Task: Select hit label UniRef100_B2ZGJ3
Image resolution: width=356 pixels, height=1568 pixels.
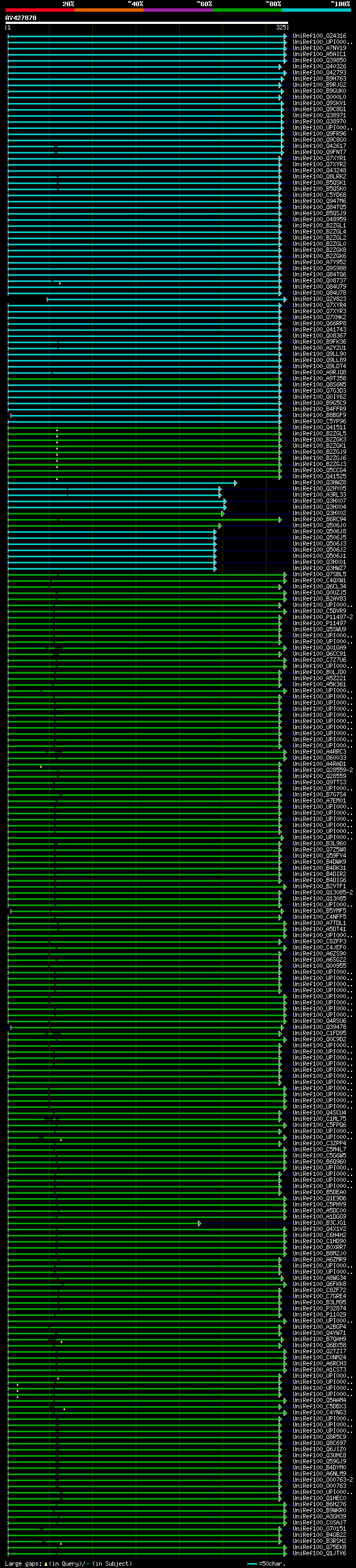Action: click(x=319, y=464)
